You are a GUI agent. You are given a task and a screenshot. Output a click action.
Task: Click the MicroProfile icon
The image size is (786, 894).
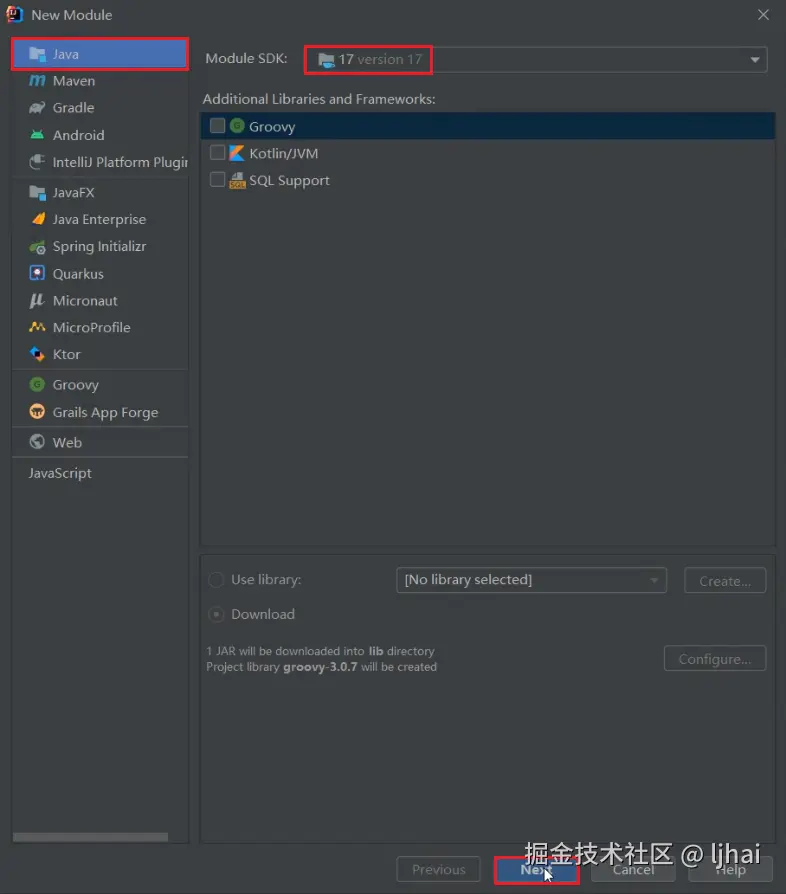37,327
